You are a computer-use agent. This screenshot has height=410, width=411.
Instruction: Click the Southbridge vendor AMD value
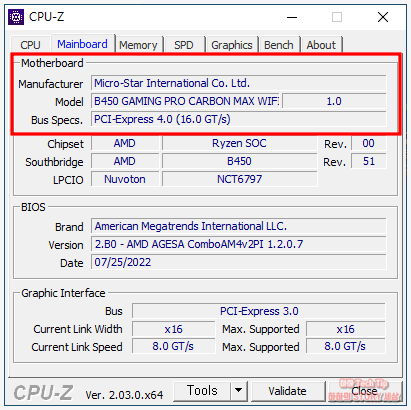point(125,161)
